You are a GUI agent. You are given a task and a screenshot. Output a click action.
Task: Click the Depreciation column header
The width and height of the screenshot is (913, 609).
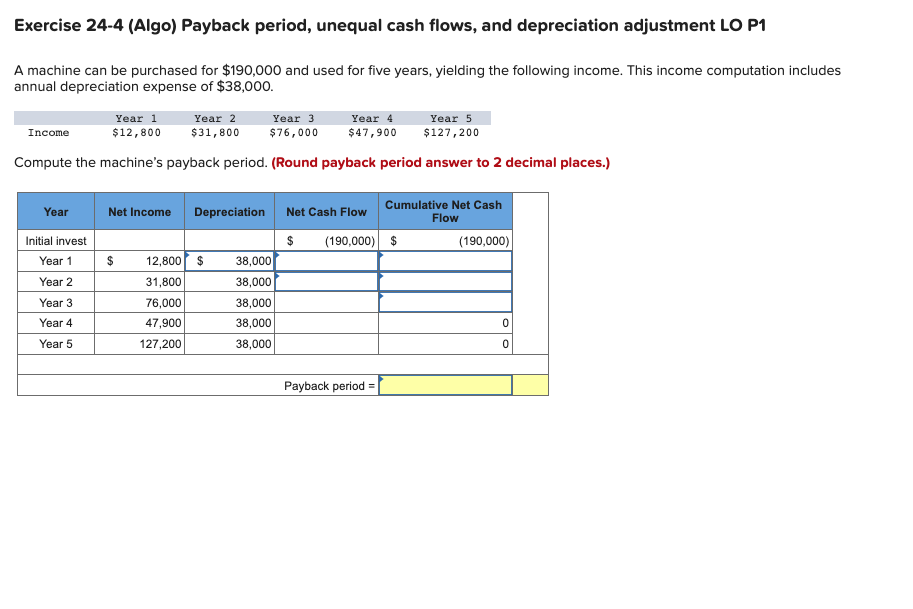[230, 210]
